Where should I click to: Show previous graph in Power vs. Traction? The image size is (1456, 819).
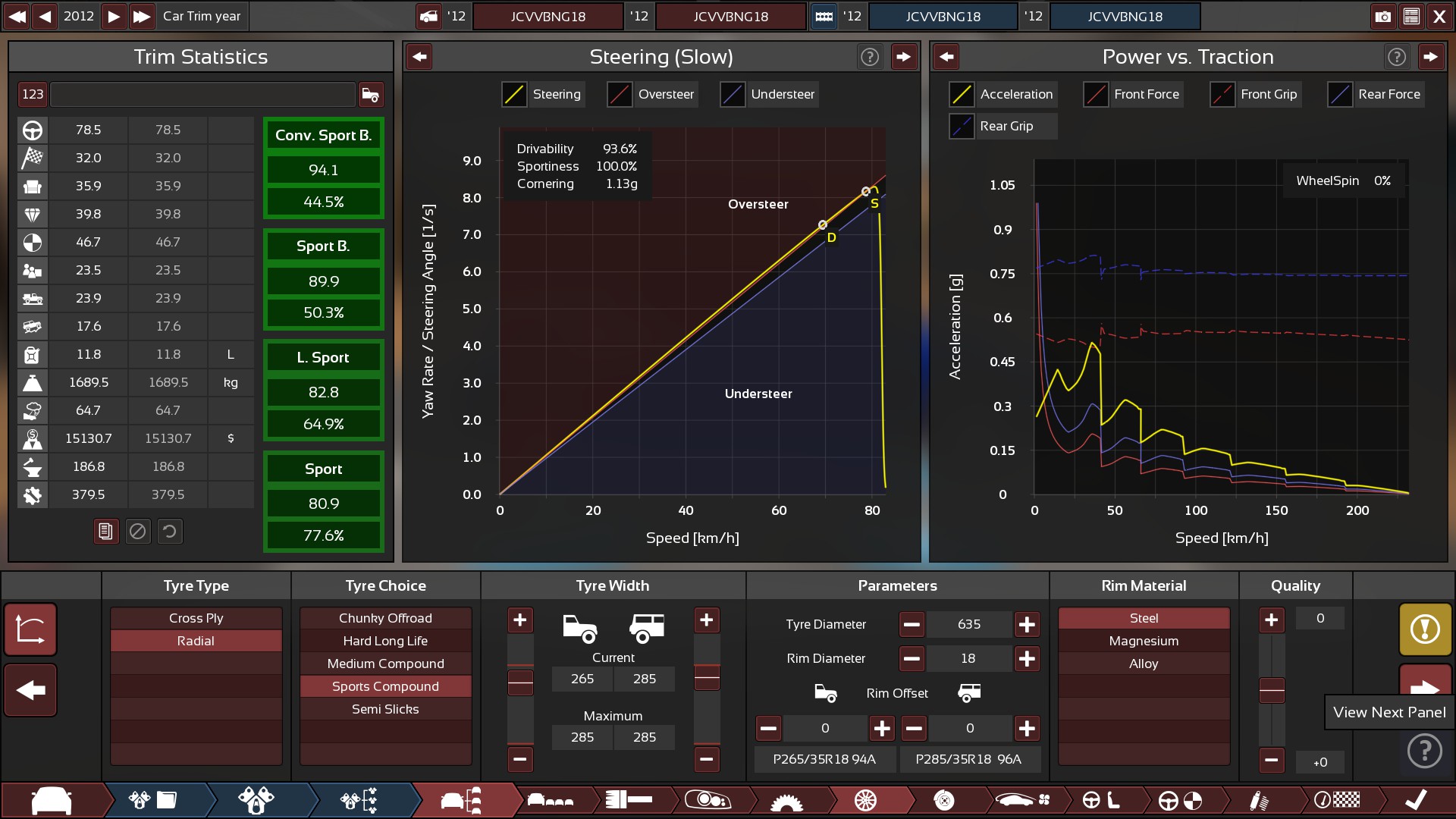(x=946, y=57)
